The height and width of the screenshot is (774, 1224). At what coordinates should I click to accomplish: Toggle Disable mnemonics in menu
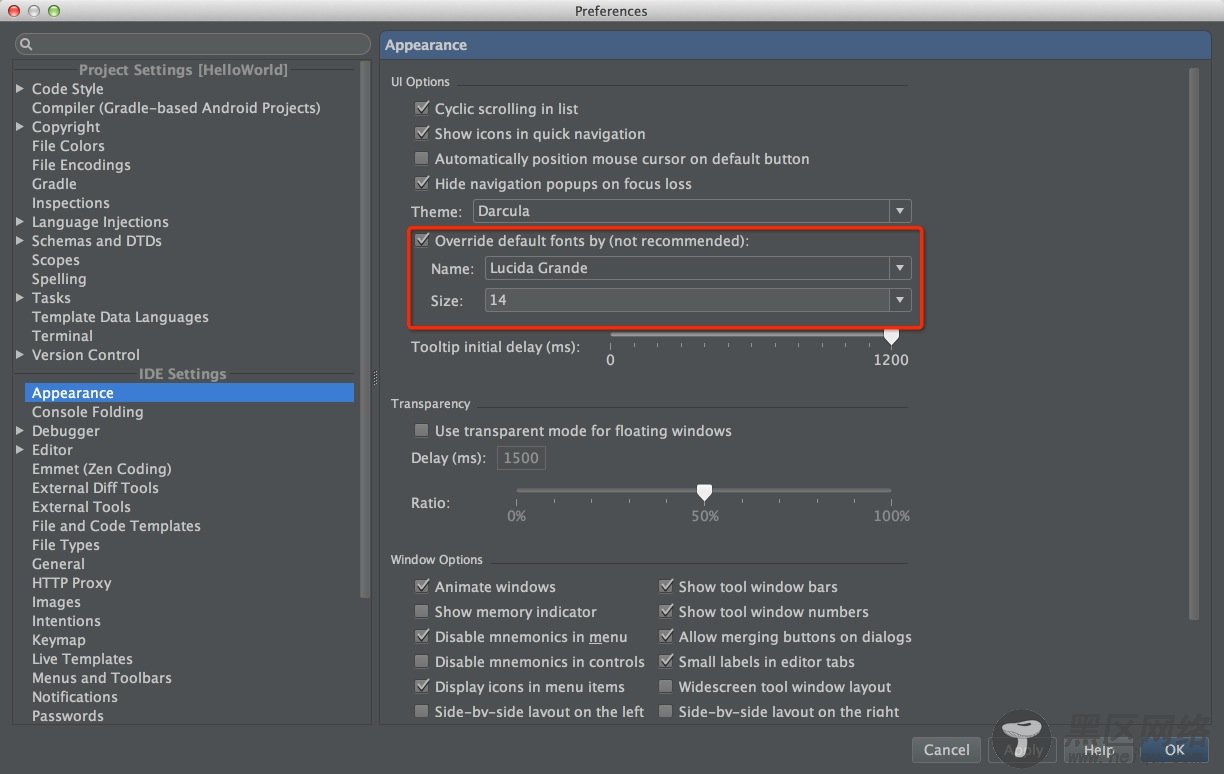[421, 636]
